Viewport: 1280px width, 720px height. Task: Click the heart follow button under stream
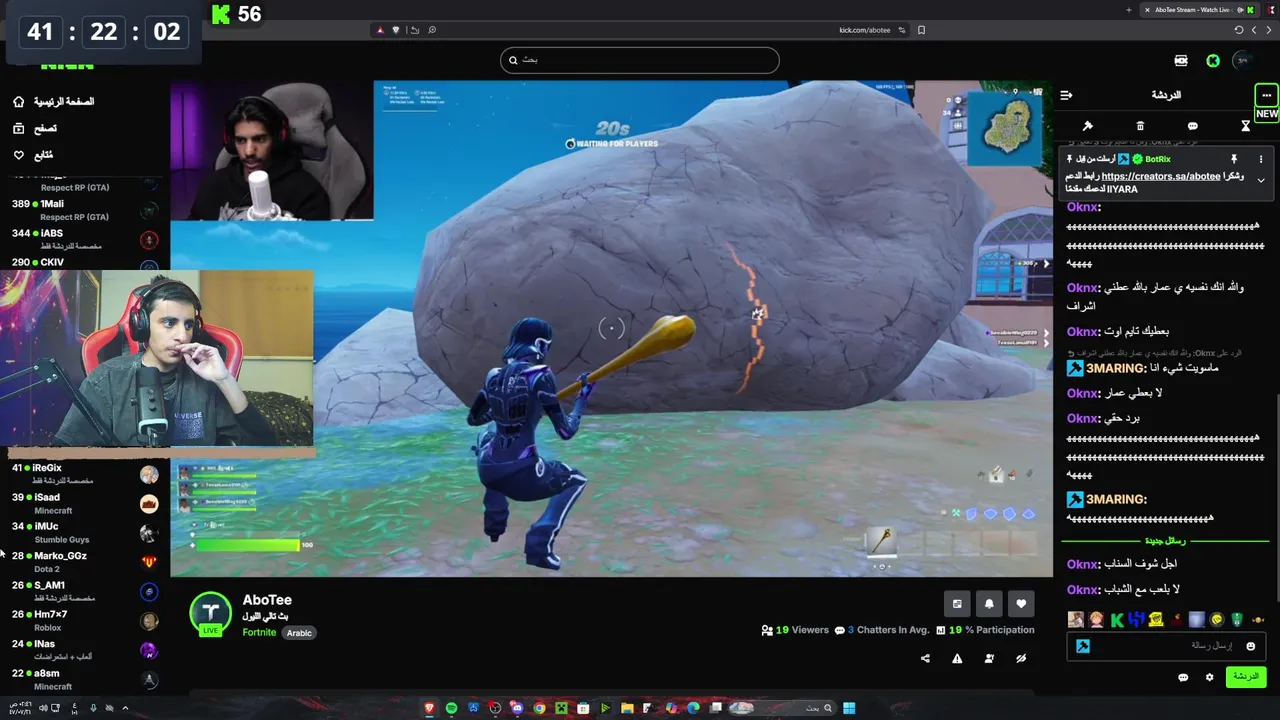[x=1021, y=603]
